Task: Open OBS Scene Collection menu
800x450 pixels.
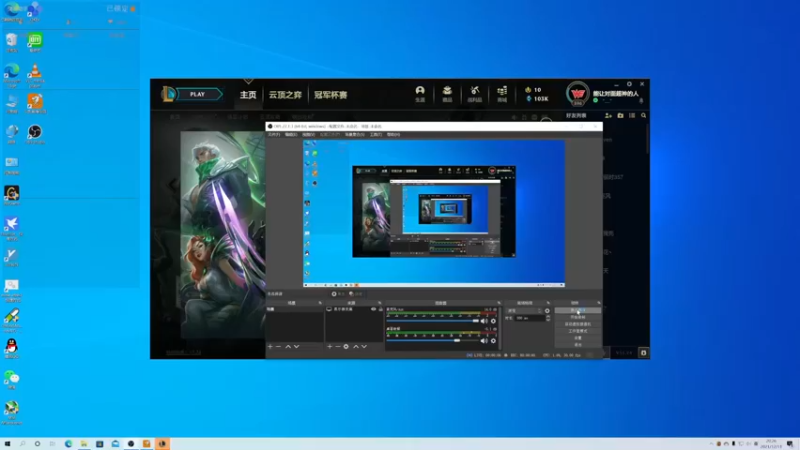Action: click(x=355, y=135)
